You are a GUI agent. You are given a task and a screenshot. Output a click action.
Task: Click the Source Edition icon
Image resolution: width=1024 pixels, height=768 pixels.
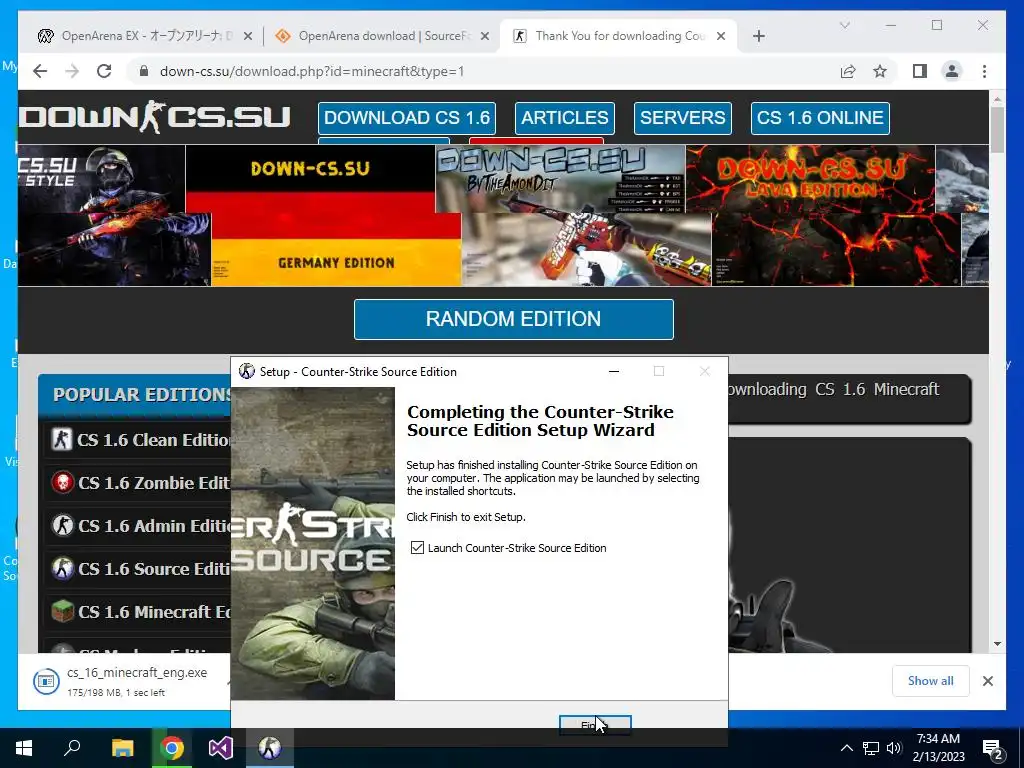tap(62, 569)
